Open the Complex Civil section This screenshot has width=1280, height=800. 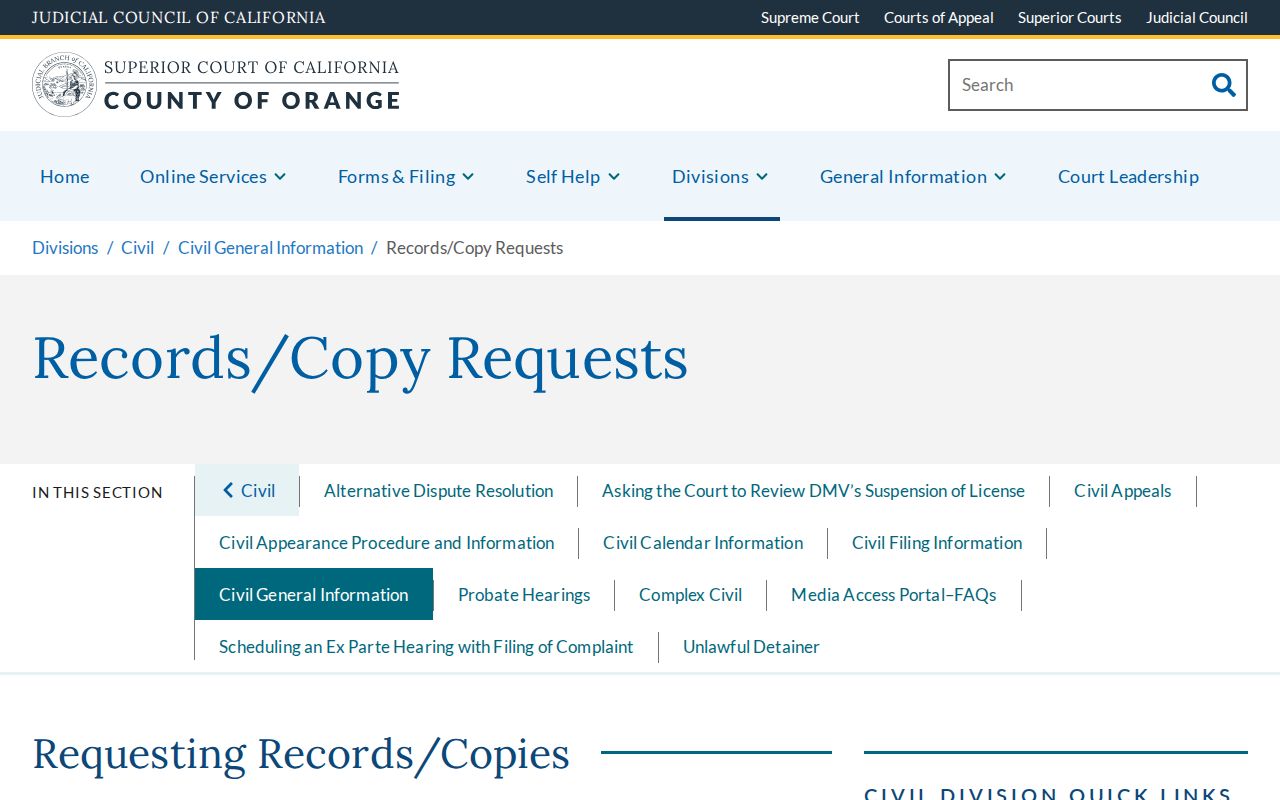690,594
